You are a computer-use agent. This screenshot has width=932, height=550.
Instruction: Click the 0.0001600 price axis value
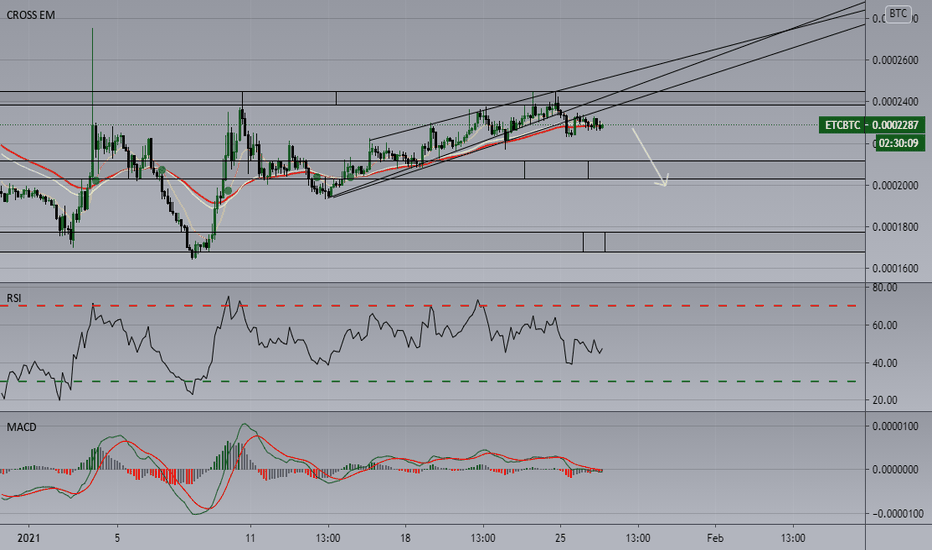[x=895, y=269]
